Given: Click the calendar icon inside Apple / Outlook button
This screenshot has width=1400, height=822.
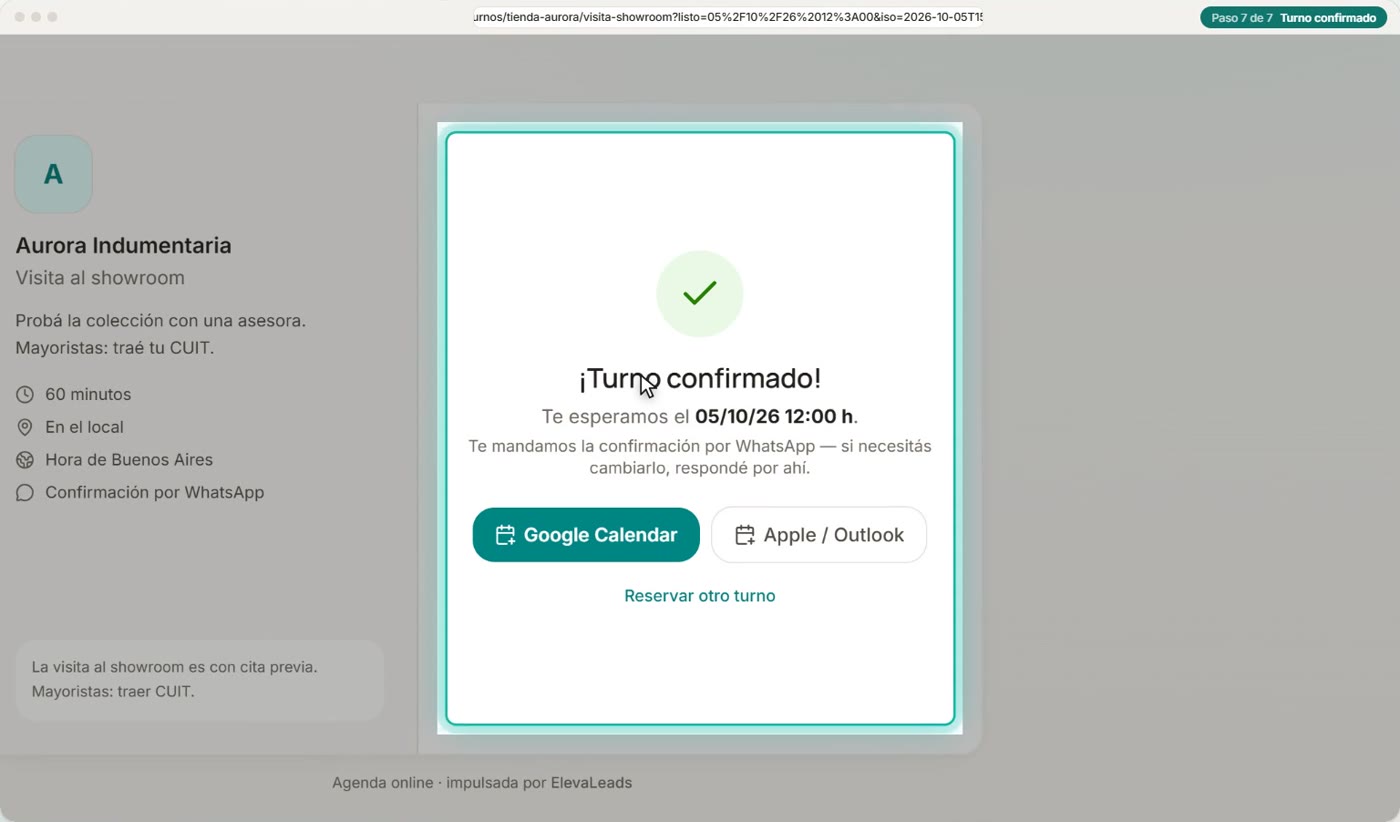Looking at the screenshot, I should [744, 535].
